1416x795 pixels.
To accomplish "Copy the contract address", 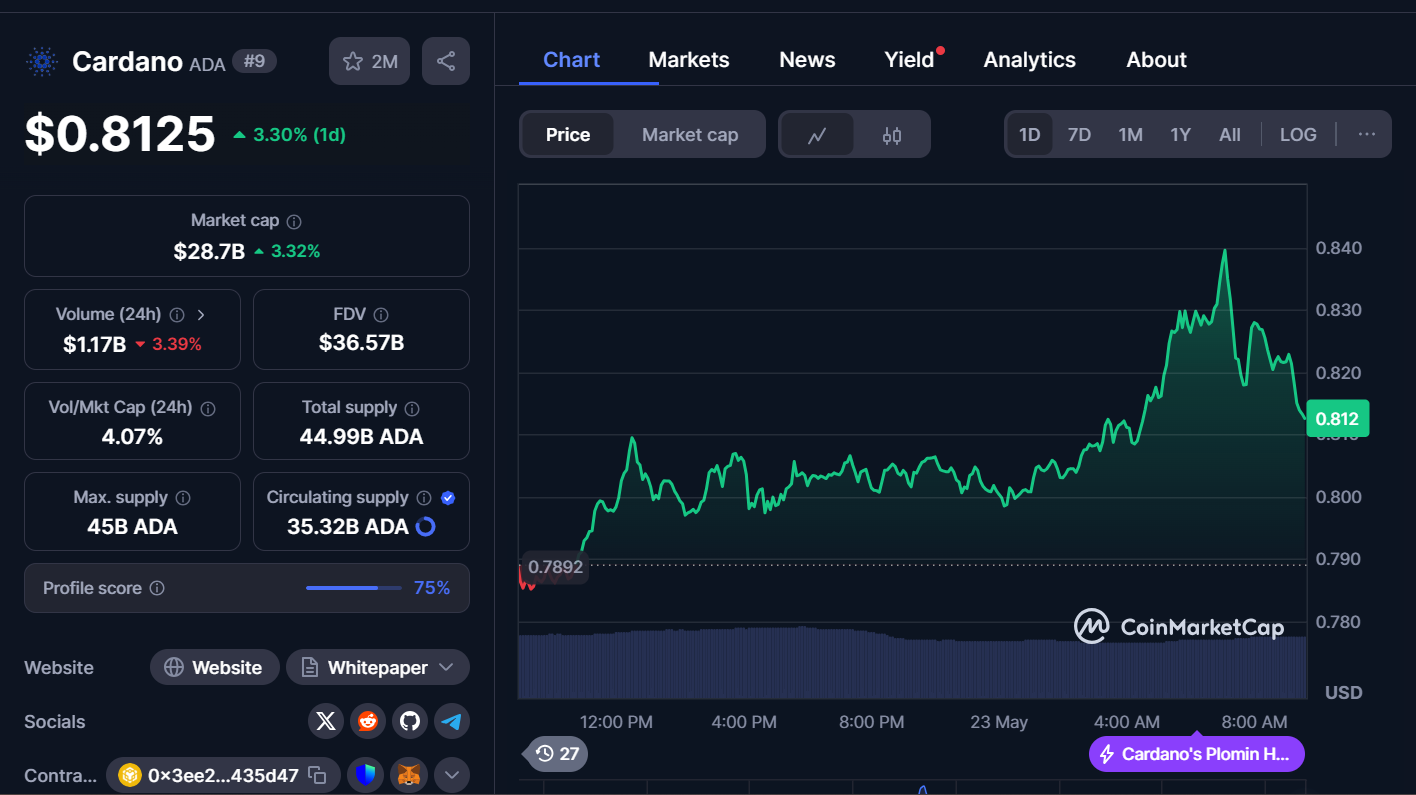I will [x=317, y=775].
